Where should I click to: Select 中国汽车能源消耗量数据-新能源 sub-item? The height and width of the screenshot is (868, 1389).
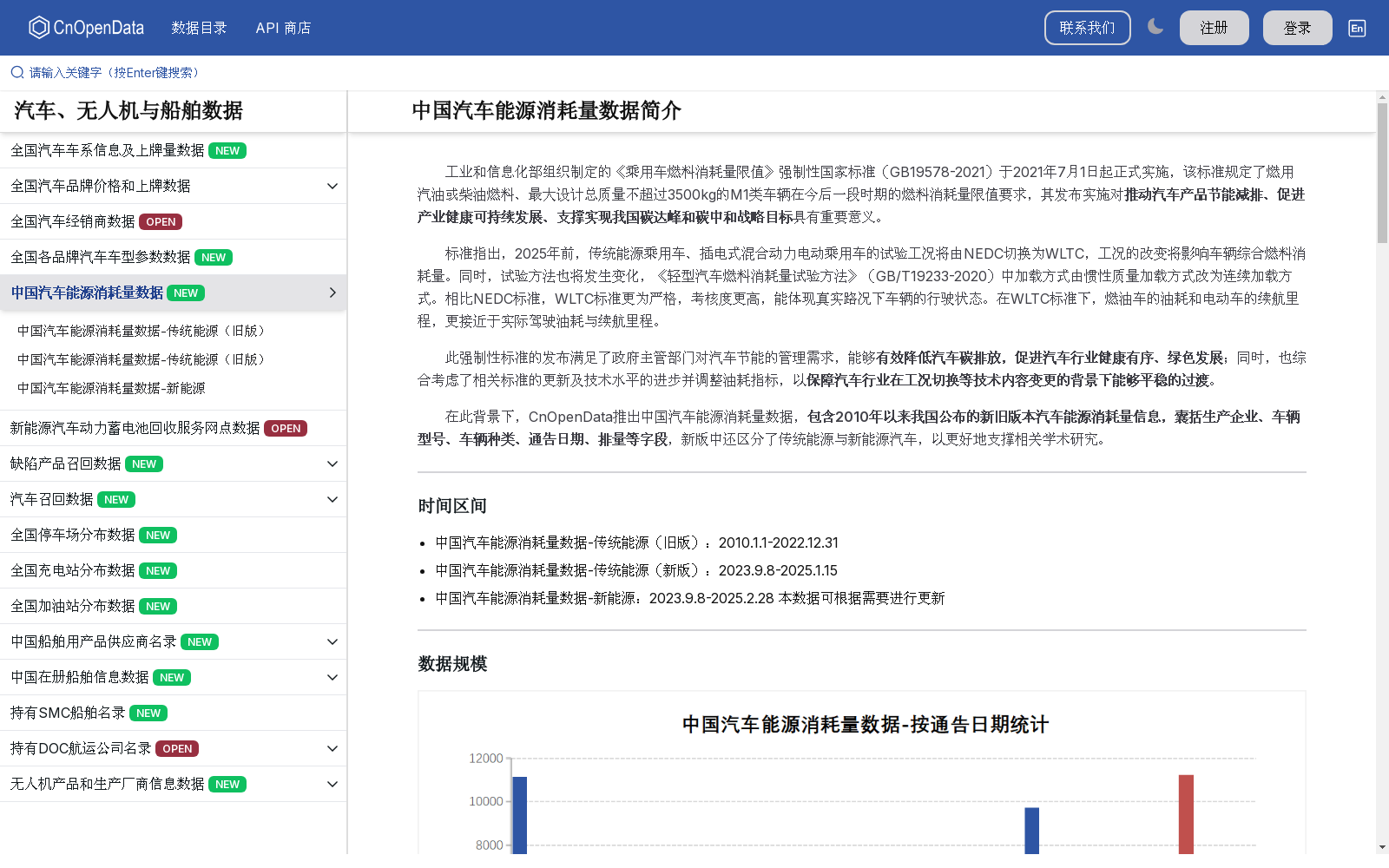(x=111, y=388)
